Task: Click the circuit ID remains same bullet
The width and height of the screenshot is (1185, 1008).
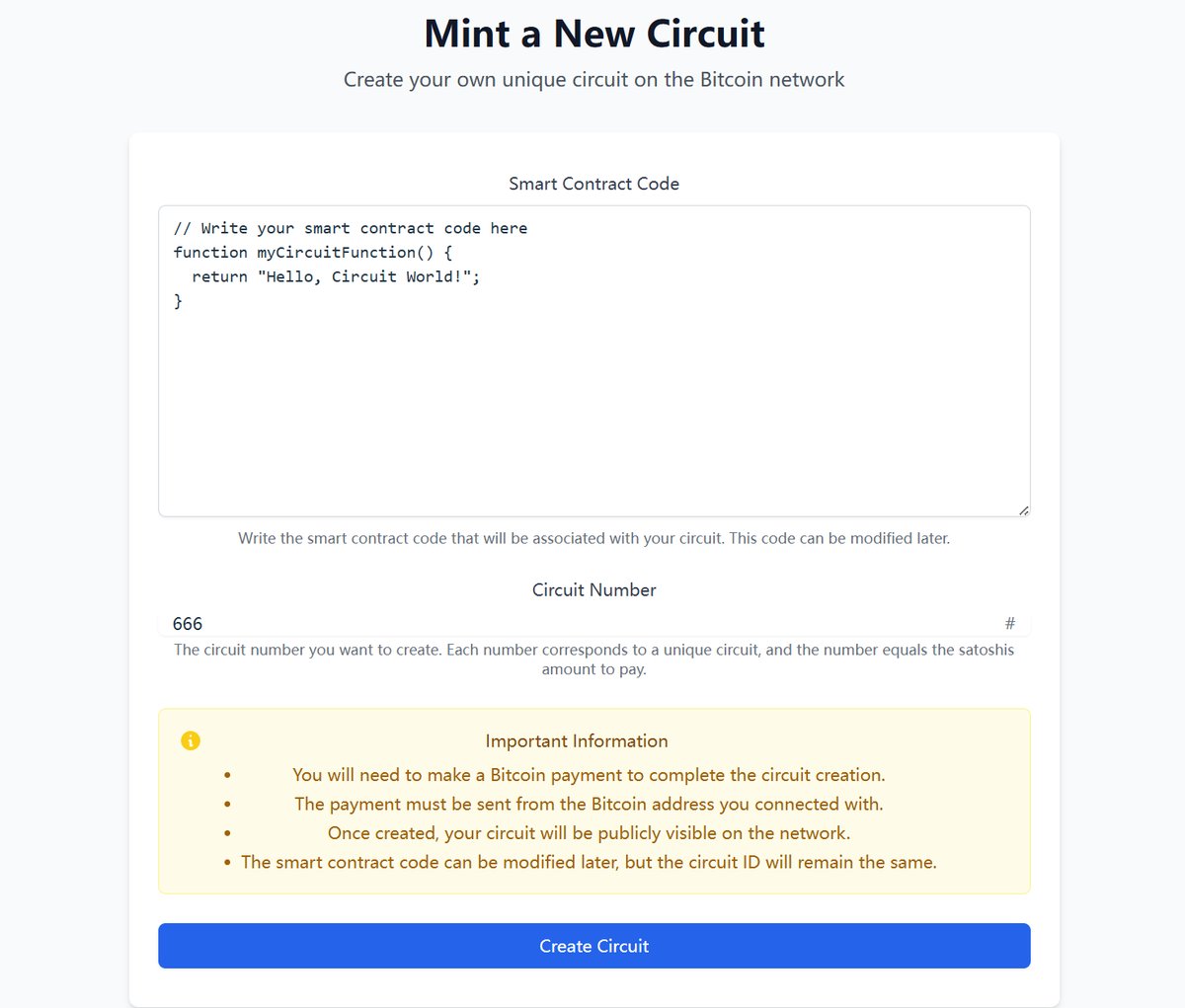Action: point(589,862)
